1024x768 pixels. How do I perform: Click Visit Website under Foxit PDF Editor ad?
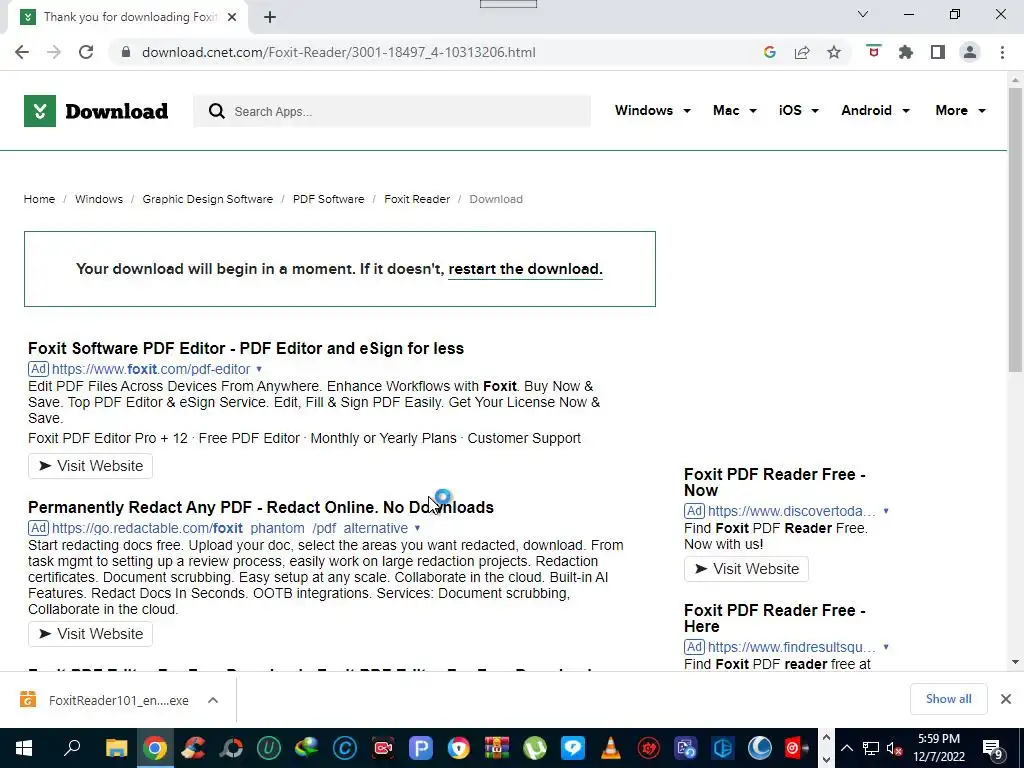click(90, 466)
